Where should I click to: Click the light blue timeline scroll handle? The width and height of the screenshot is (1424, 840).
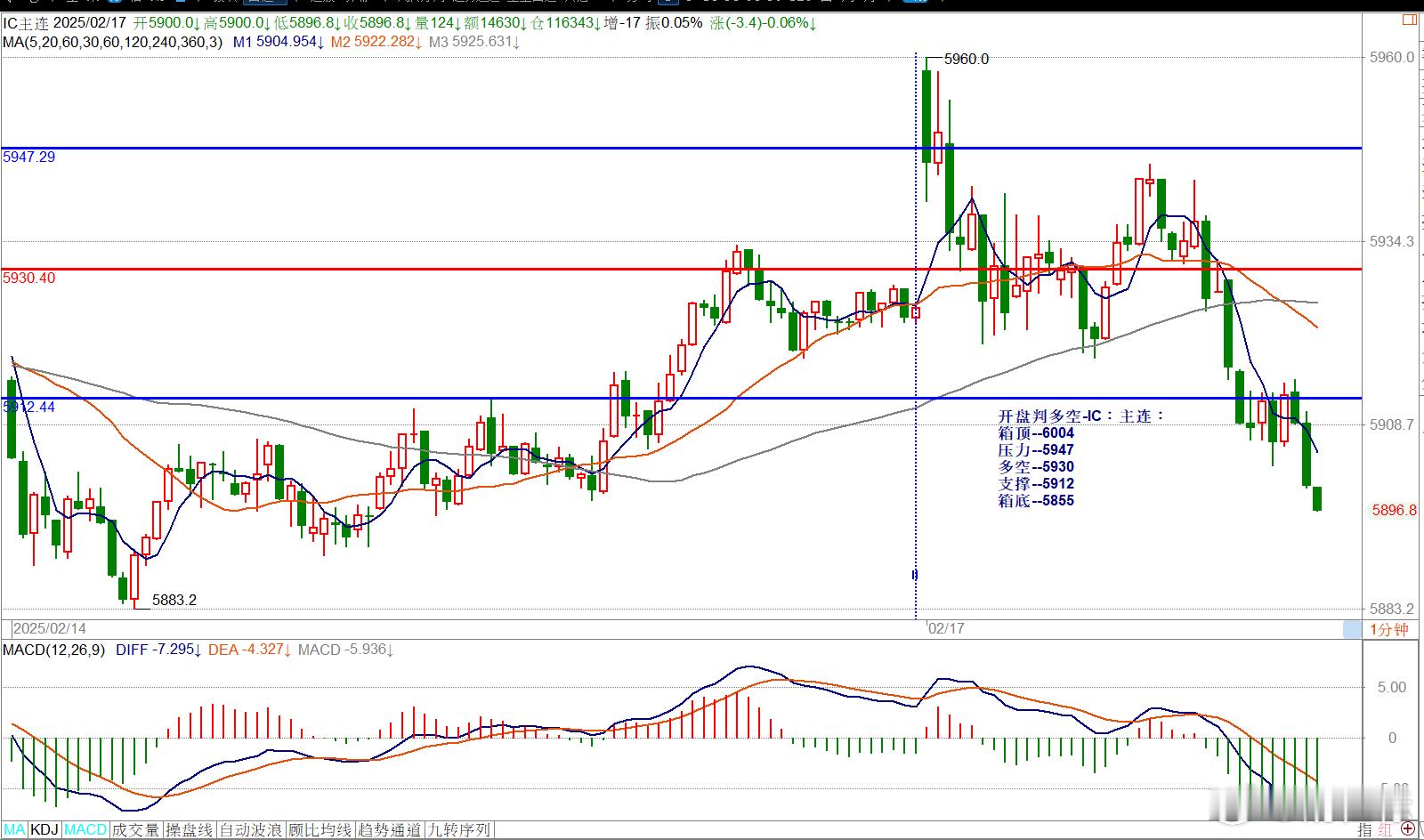click(x=1352, y=629)
